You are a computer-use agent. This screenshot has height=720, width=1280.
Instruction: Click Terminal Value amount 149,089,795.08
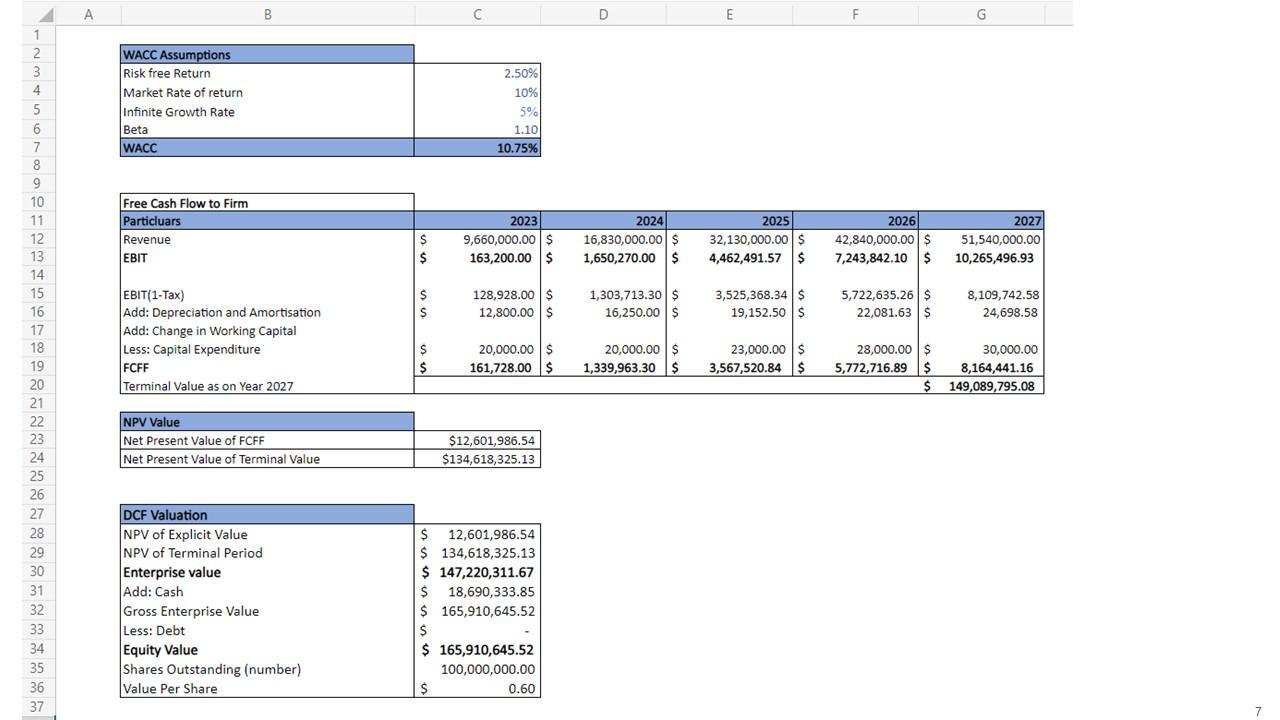[x=981, y=386]
